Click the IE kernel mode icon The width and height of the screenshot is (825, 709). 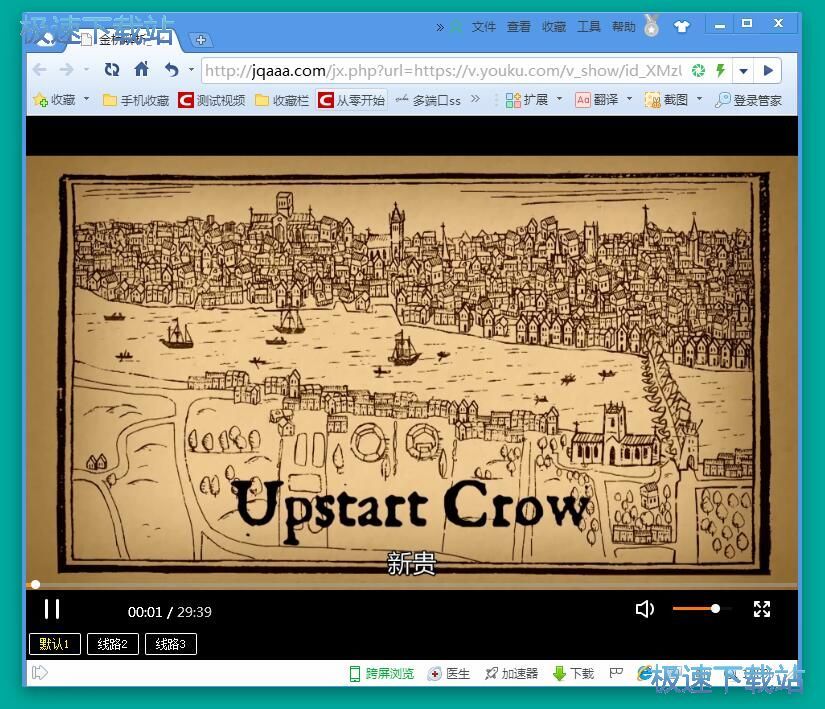click(645, 673)
